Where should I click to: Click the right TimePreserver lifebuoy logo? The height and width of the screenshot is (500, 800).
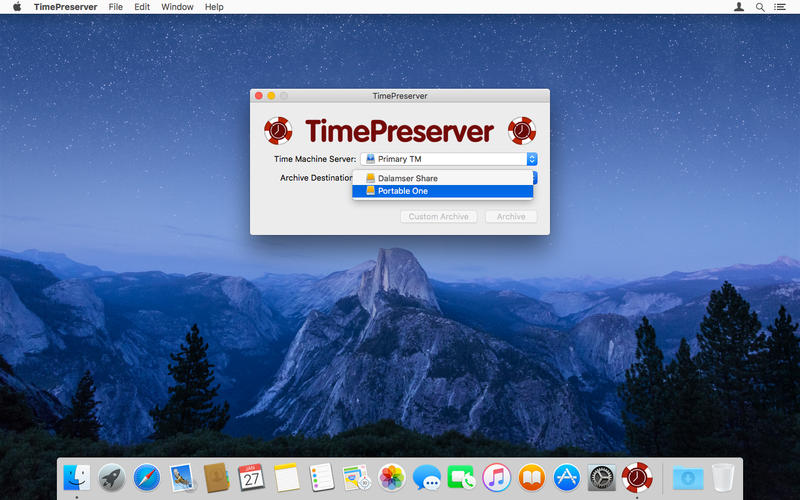[x=522, y=131]
